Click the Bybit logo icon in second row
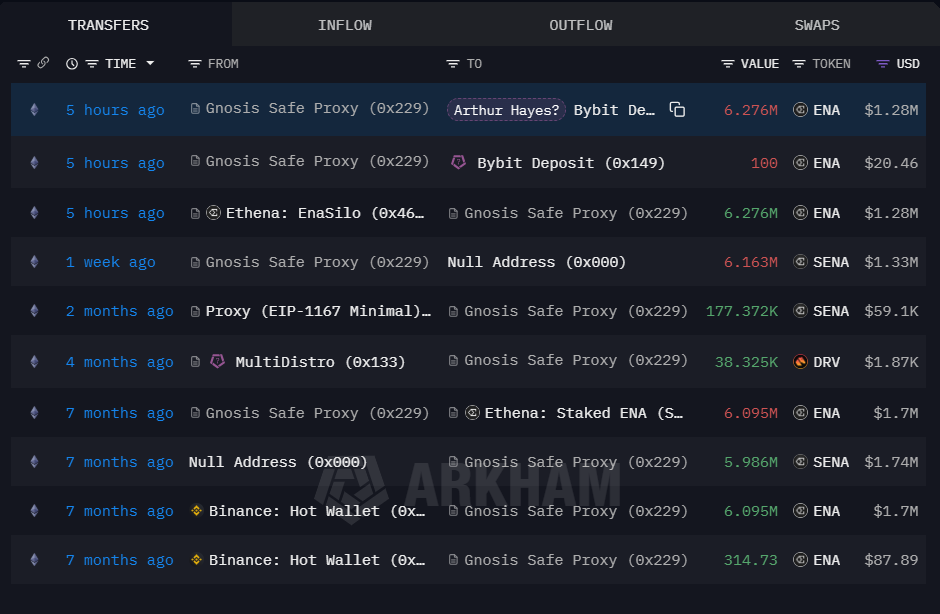This screenshot has width=940, height=614. coord(459,162)
